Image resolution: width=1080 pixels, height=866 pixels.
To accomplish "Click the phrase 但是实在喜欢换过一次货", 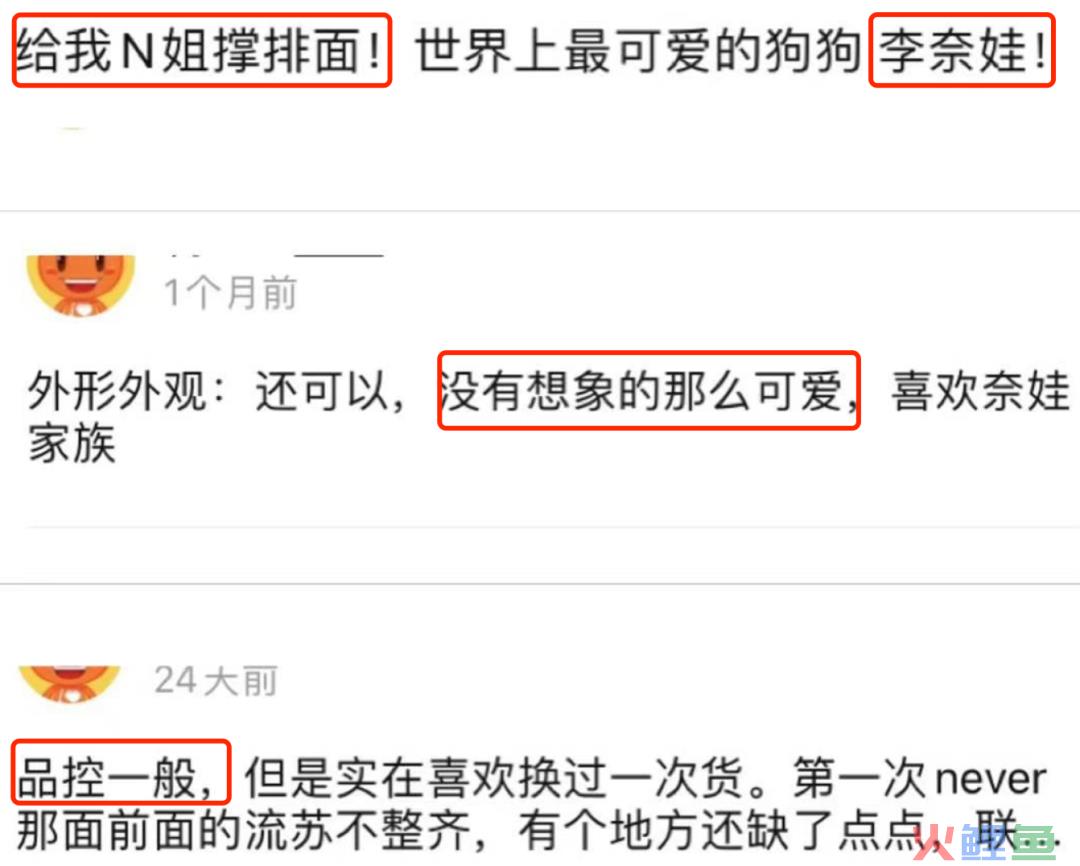I will [x=493, y=778].
